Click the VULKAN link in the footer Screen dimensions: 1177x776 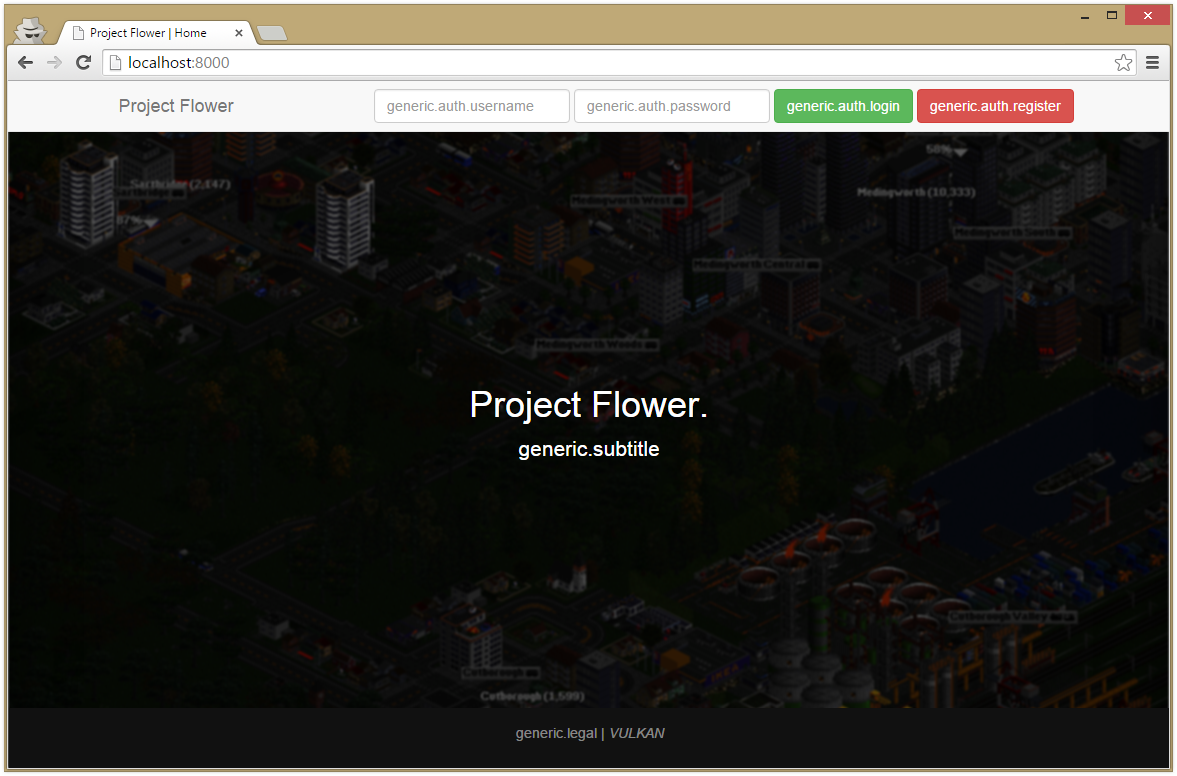click(637, 733)
